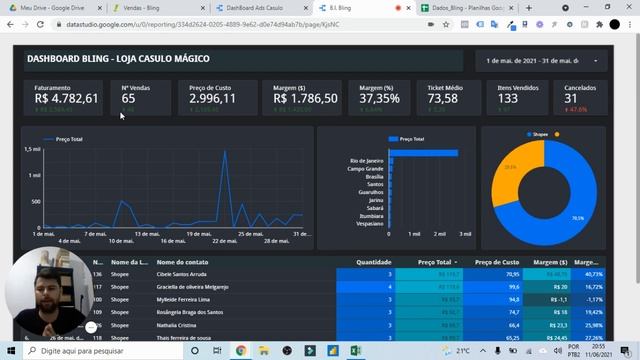Click the Preço Total bar chart legend
This screenshot has height=360, width=640.
[x=407, y=139]
